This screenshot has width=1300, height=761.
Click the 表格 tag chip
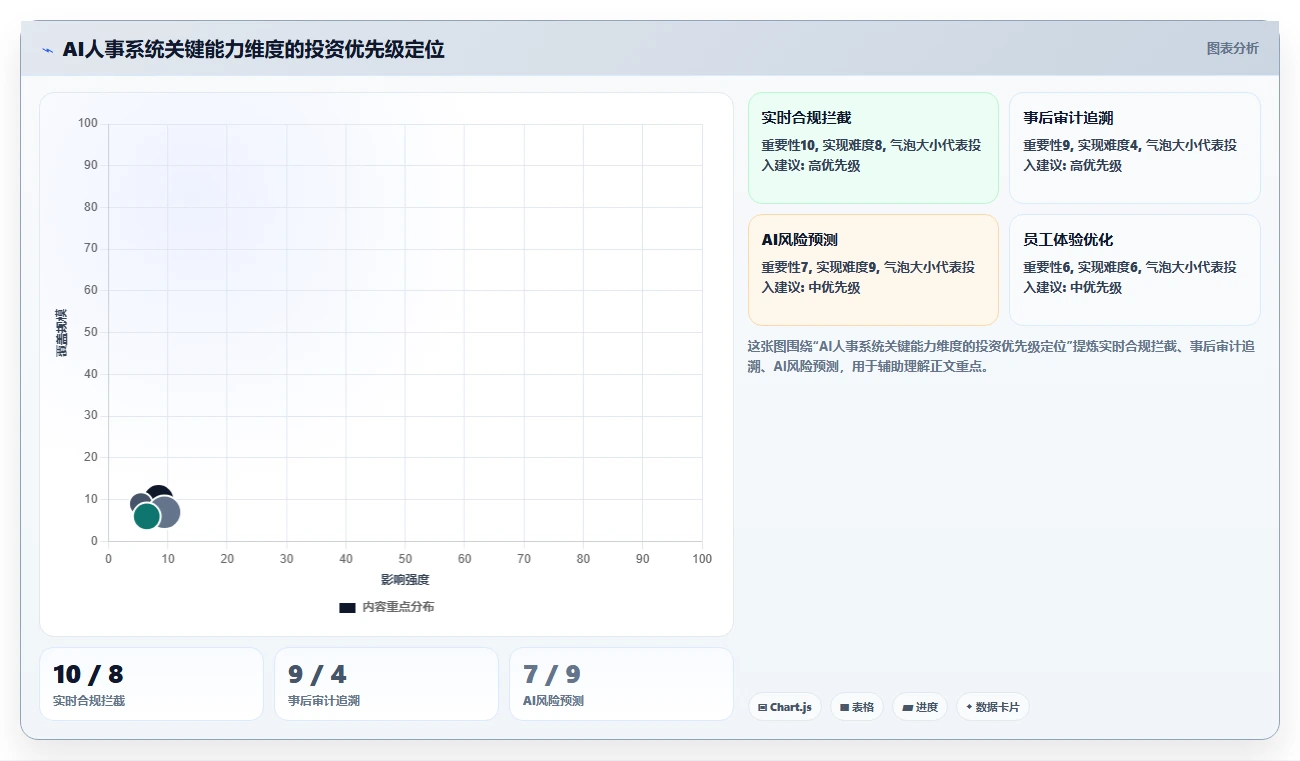coord(857,707)
